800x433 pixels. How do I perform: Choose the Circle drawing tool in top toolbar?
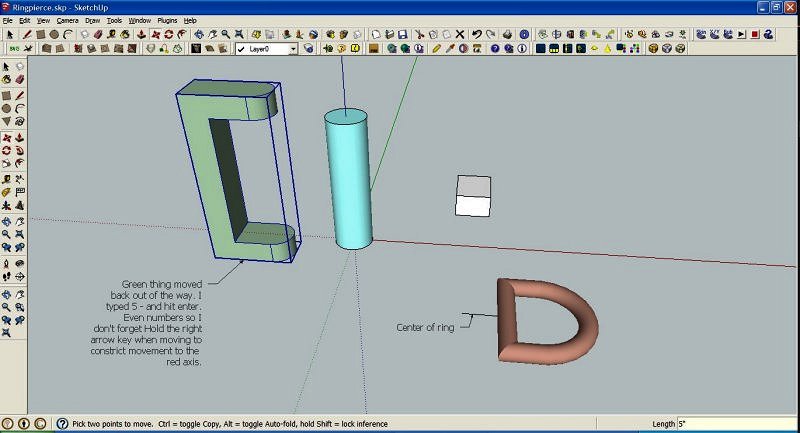(x=54, y=34)
